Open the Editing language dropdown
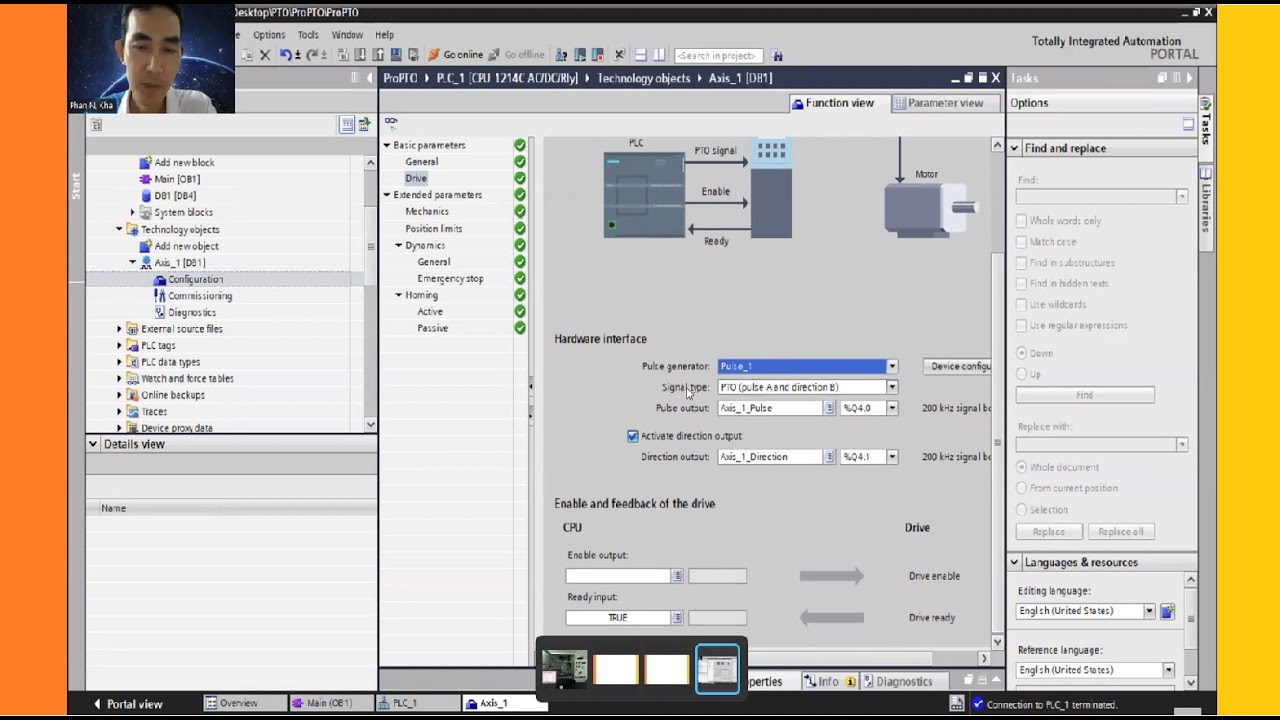Screen dimensions: 1280x720 [1149, 611]
